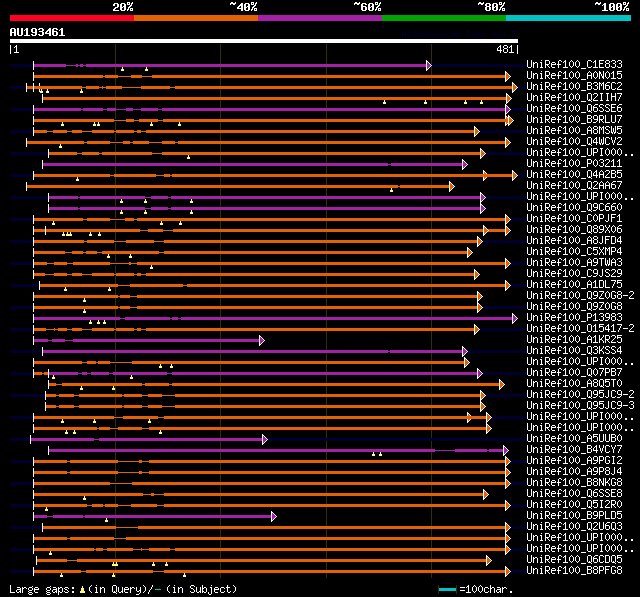The image size is (640, 597).
Task: Open the UniRef100_C1E833 hit label
Action: pyautogui.click(x=574, y=64)
